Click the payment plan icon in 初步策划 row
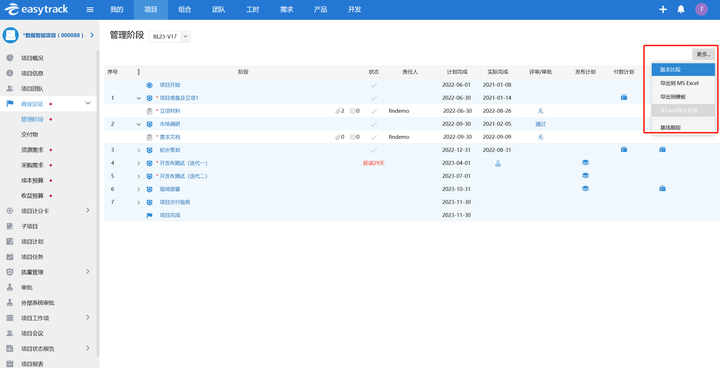The height and width of the screenshot is (368, 720). pos(624,149)
